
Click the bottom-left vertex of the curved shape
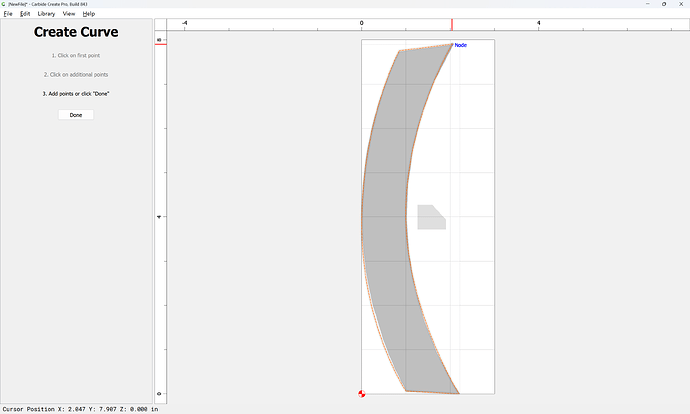point(406,390)
